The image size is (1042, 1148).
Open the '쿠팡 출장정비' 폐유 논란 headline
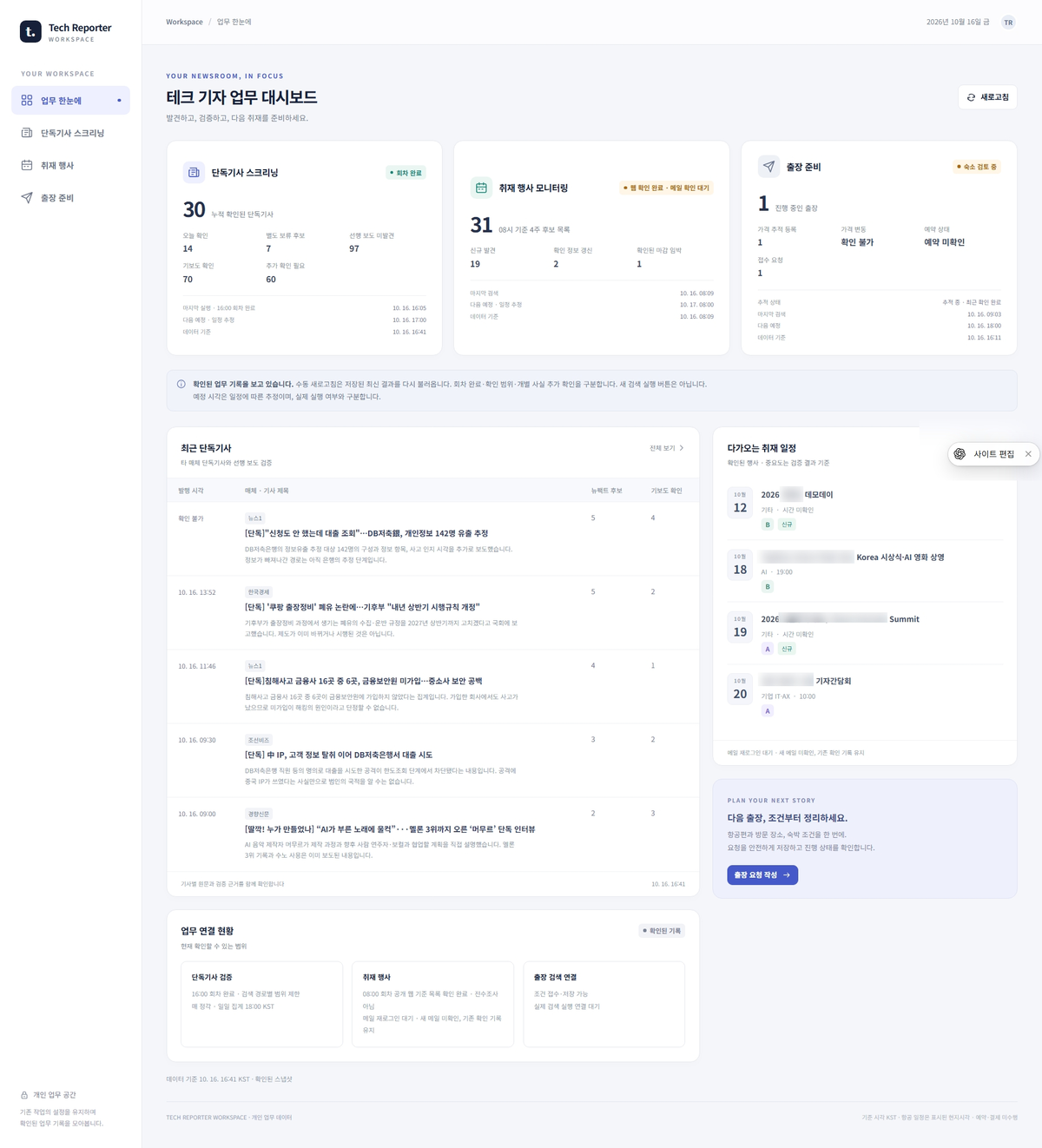tap(362, 607)
